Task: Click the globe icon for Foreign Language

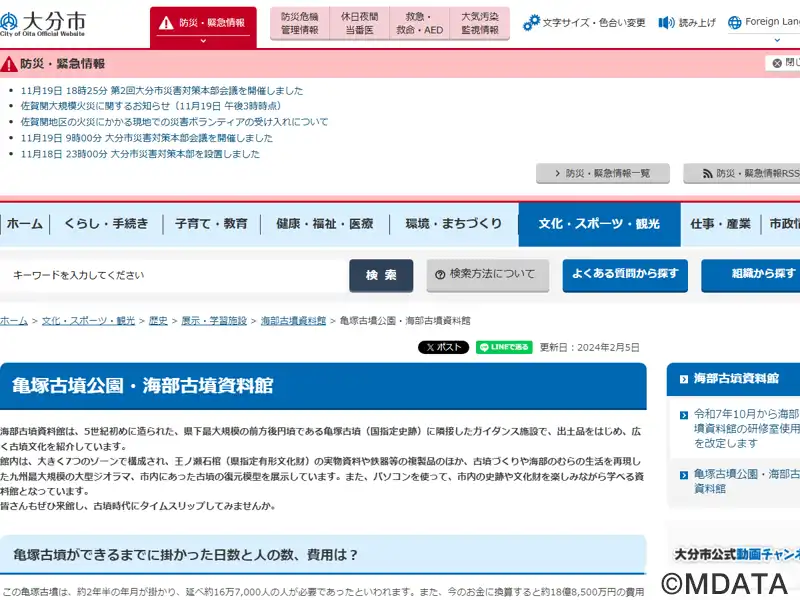Action: pos(735,22)
